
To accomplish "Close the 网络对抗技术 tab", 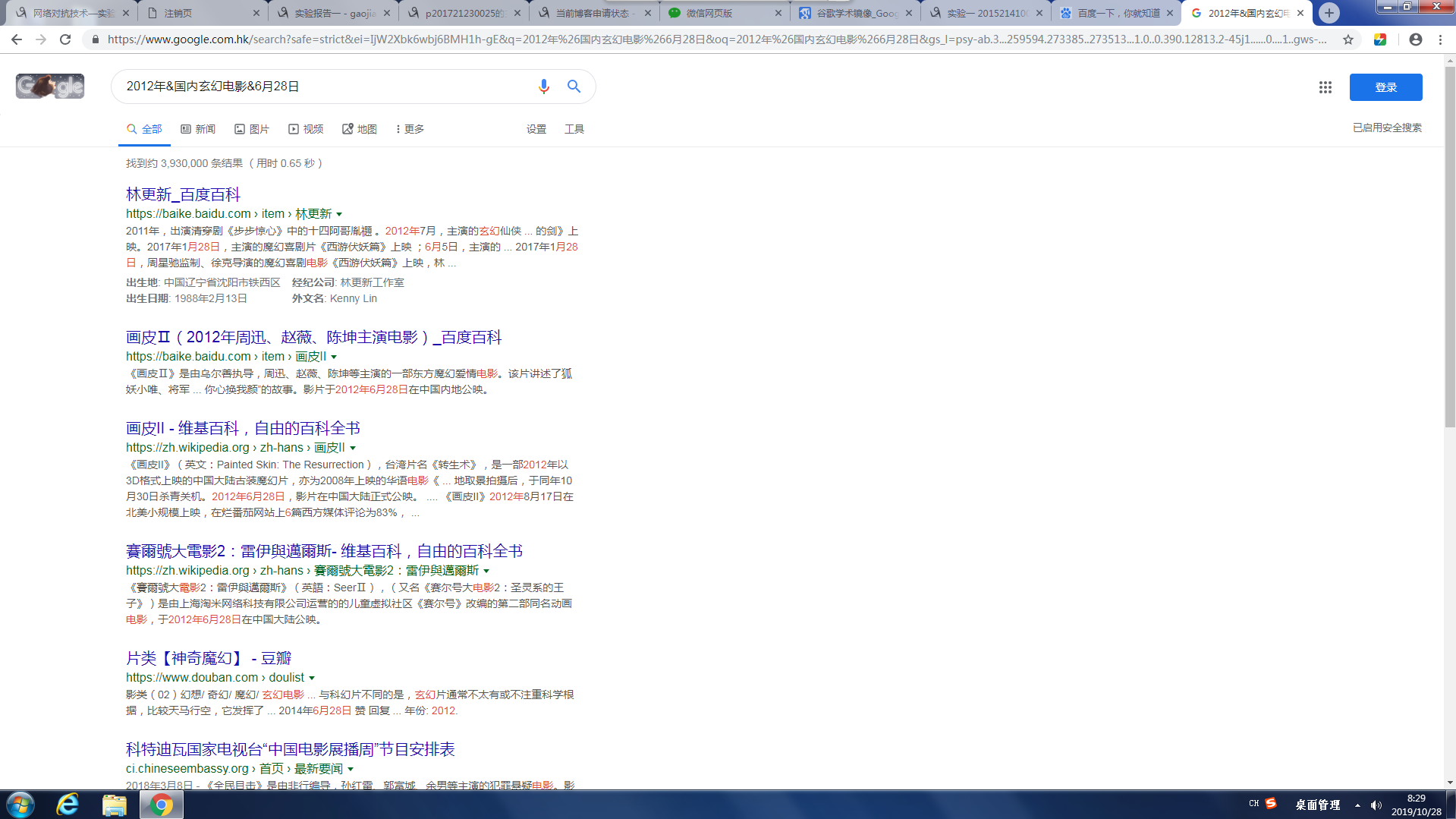I will [x=126, y=13].
